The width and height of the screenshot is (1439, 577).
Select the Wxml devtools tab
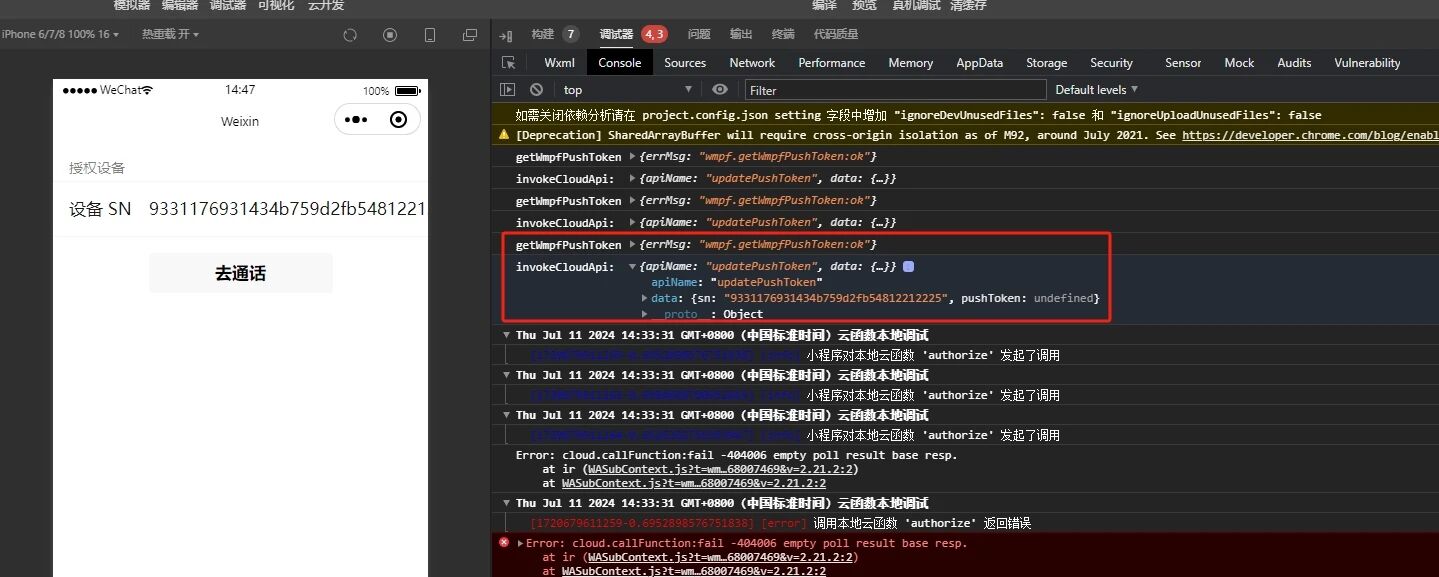559,63
